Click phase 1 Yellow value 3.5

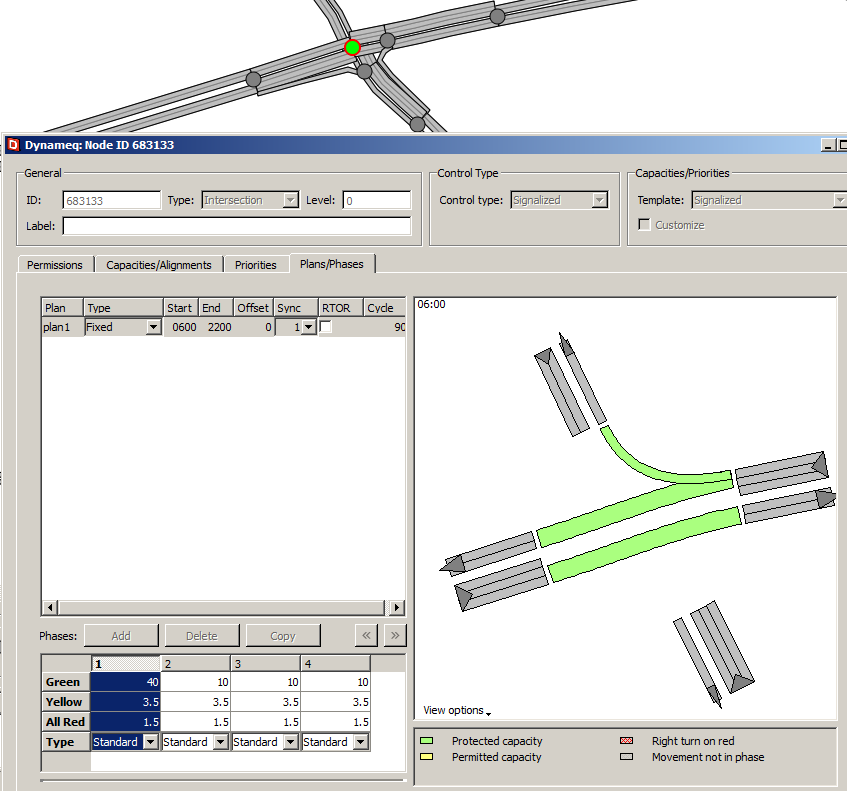(x=125, y=702)
